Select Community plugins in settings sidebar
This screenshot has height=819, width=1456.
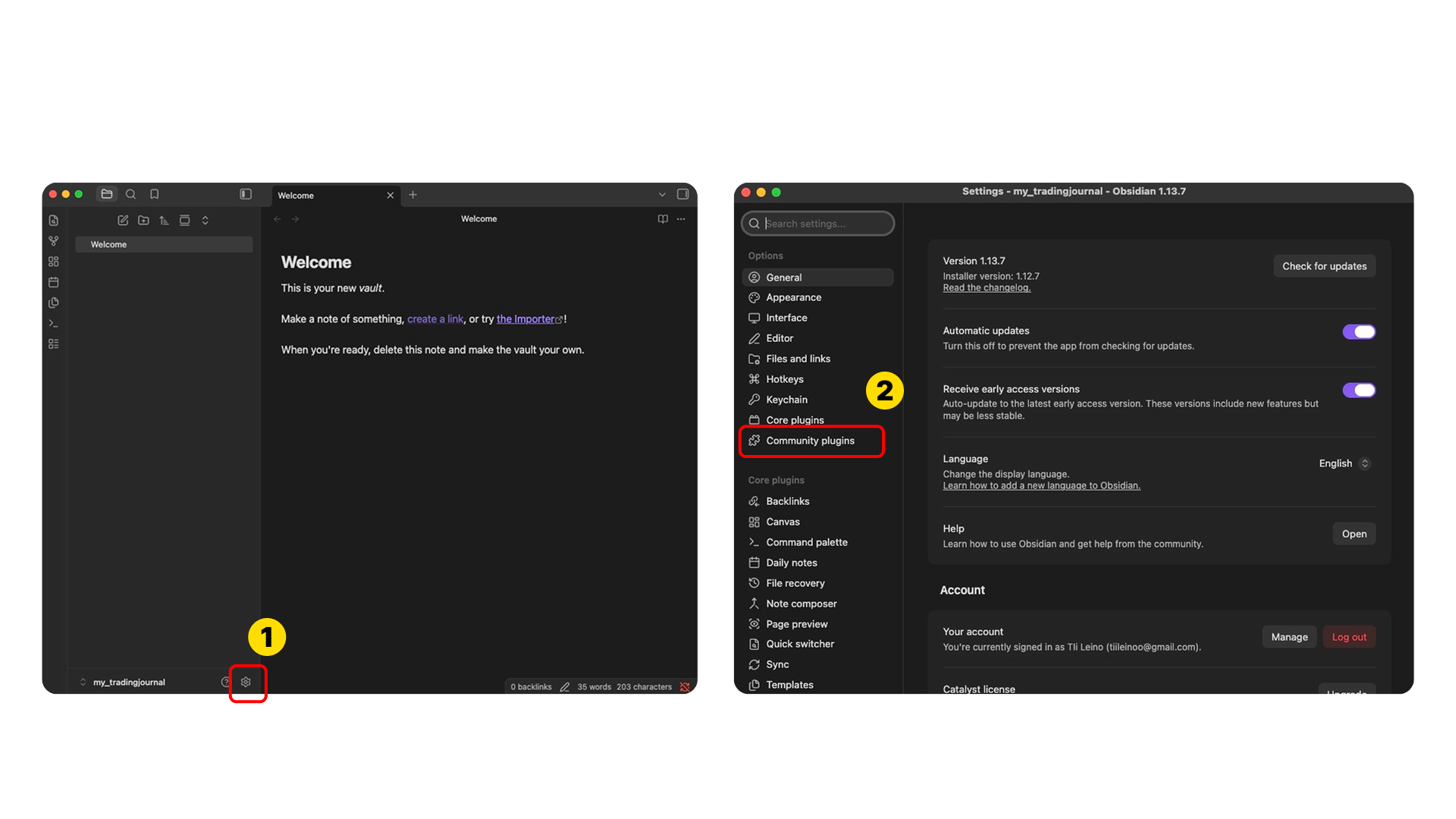click(817, 441)
